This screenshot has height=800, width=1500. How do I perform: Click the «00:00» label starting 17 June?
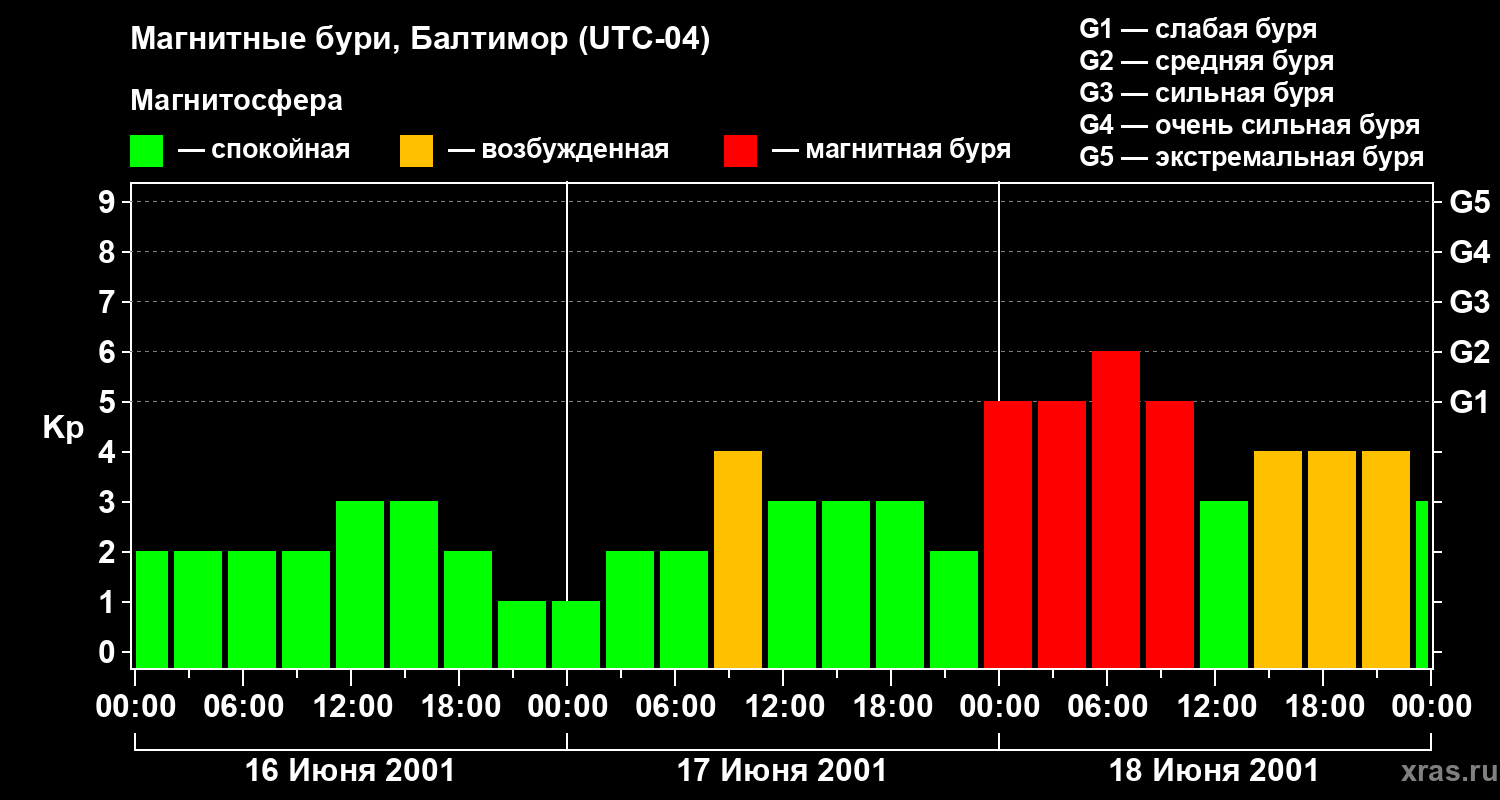568,706
